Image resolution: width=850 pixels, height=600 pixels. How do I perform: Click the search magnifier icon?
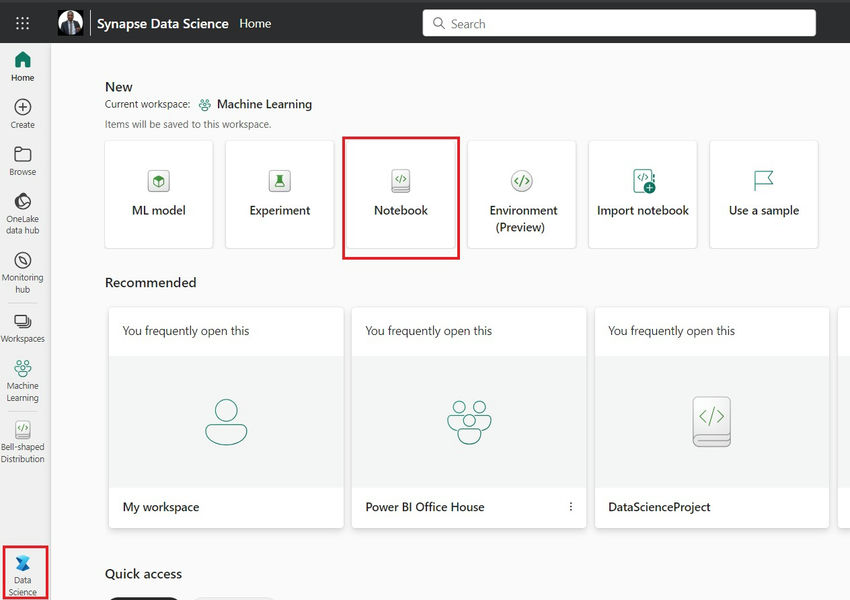coord(439,23)
